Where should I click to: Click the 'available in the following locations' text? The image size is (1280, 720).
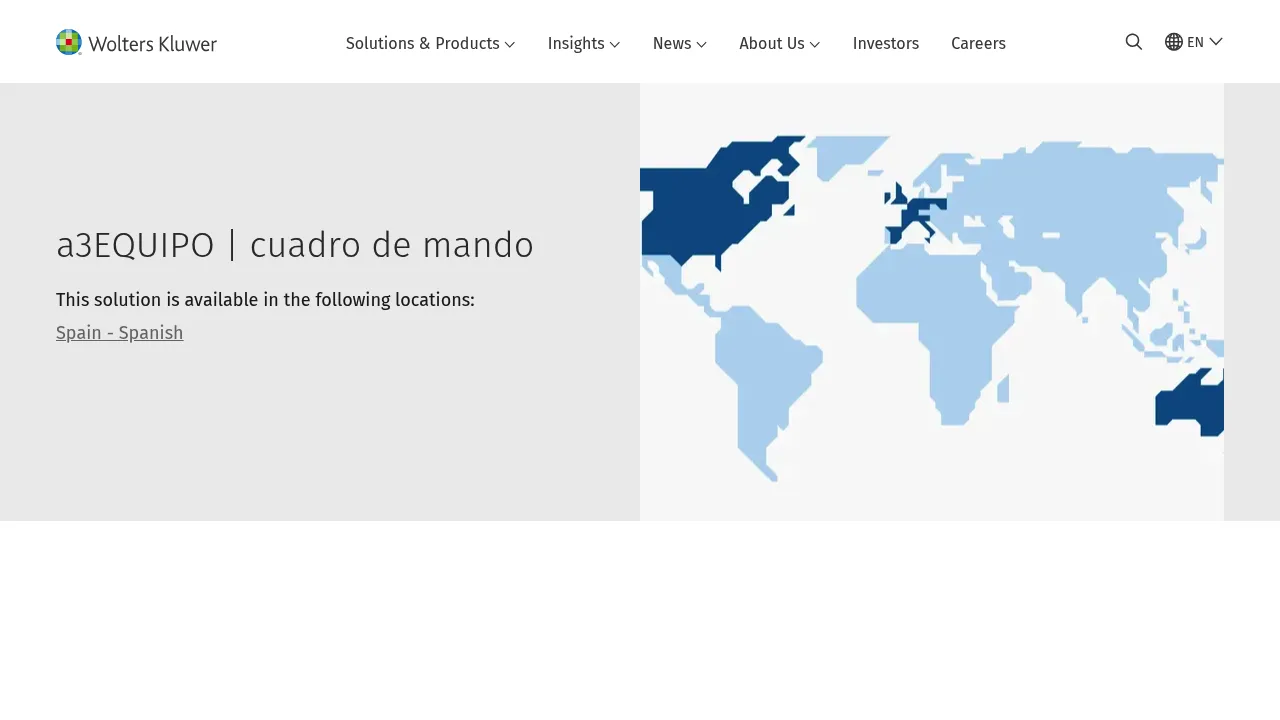coord(330,300)
